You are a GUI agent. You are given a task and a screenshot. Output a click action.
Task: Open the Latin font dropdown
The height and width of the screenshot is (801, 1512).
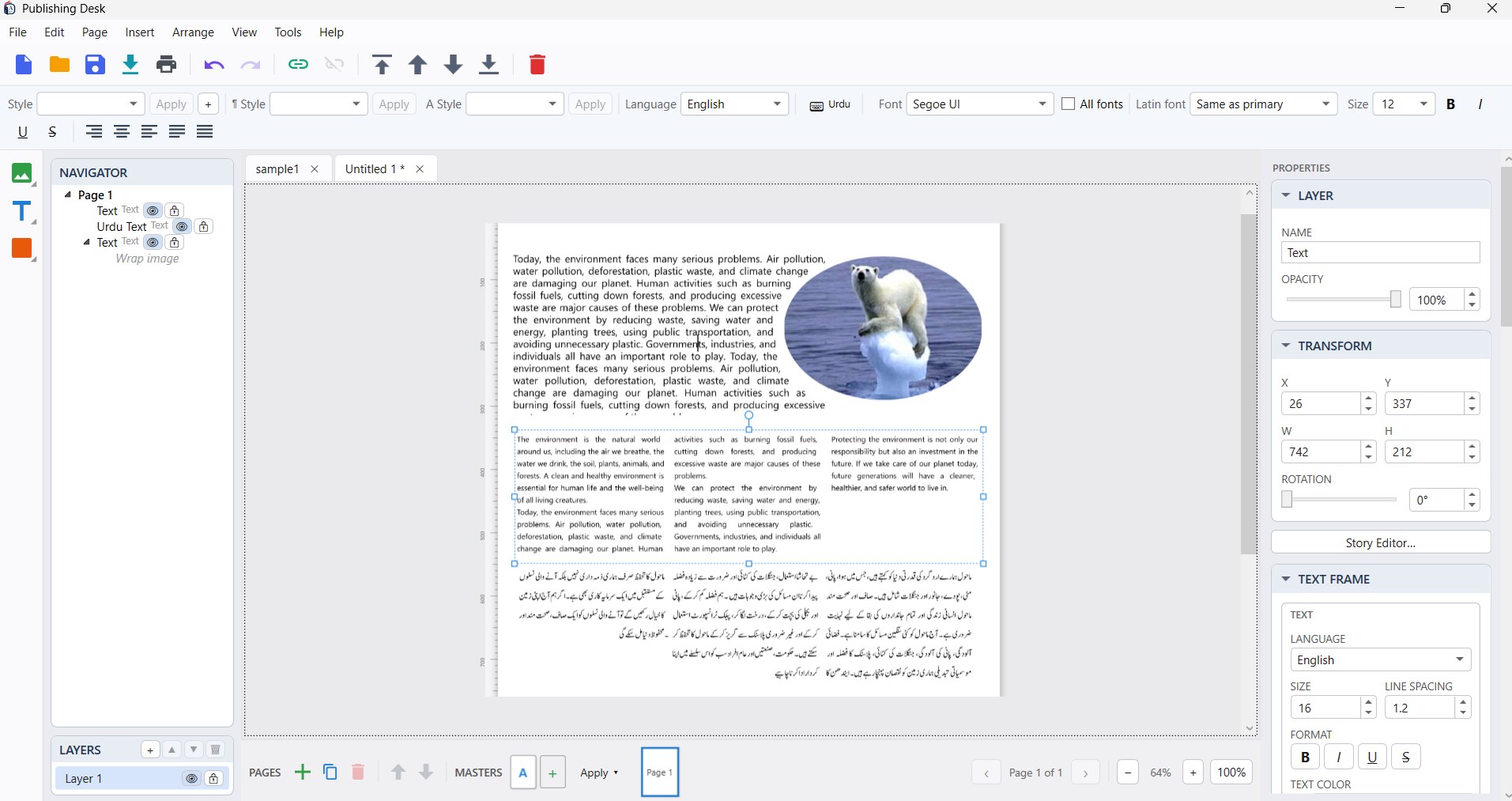click(x=1263, y=104)
